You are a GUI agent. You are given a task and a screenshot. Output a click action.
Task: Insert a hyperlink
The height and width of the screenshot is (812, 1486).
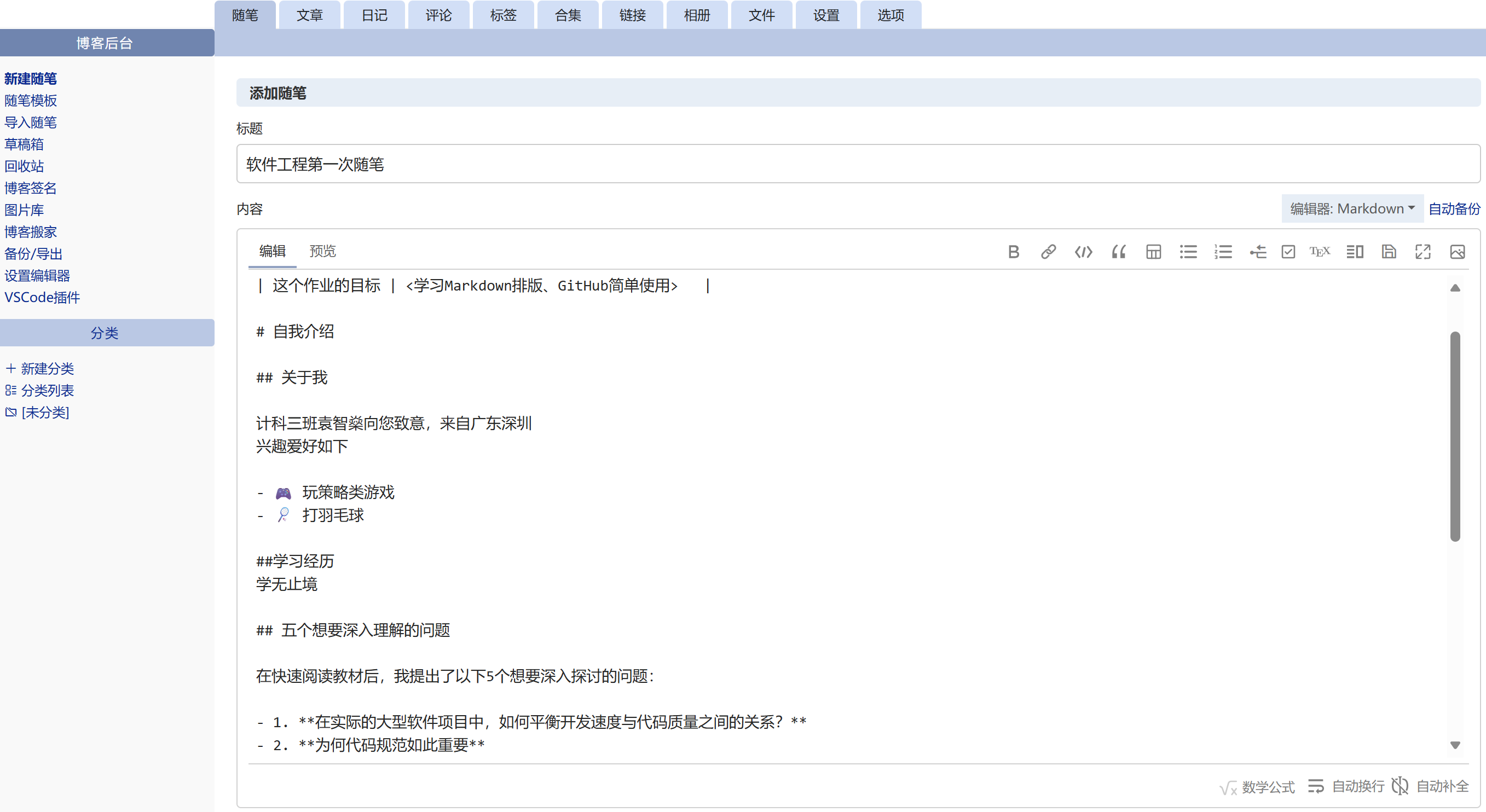tap(1048, 252)
